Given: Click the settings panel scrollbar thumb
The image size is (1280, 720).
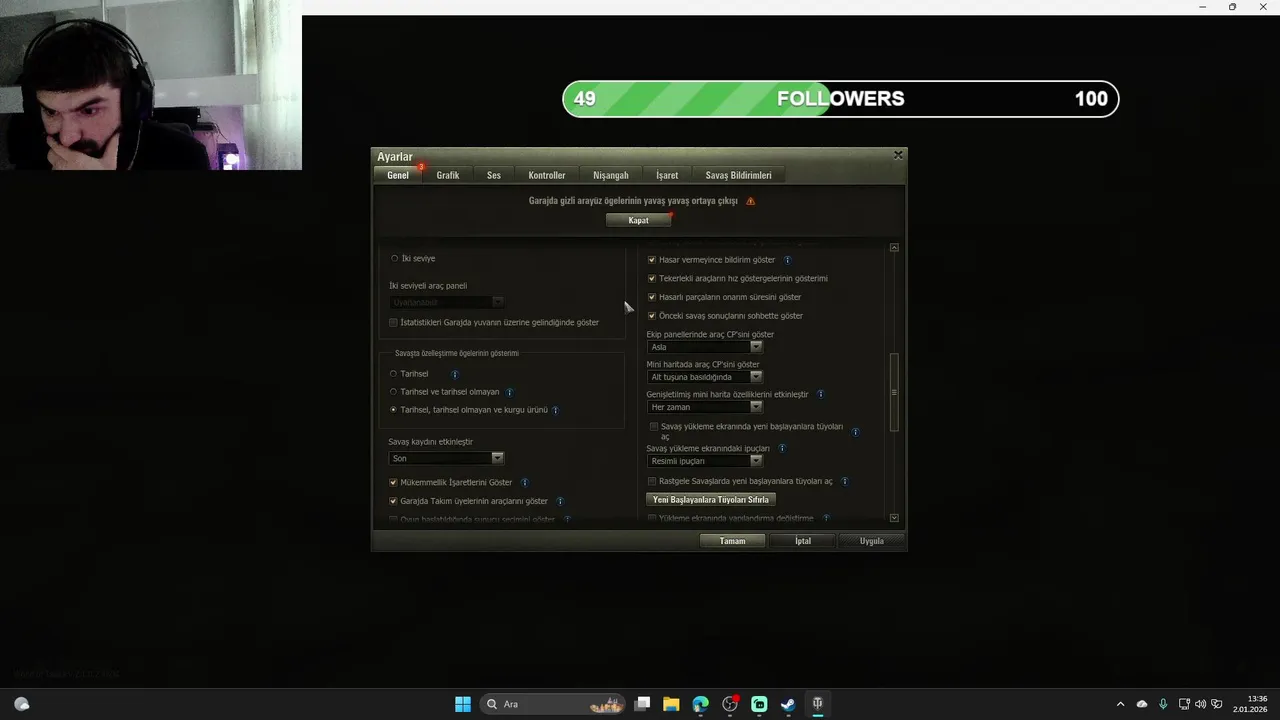Looking at the screenshot, I should (894, 392).
